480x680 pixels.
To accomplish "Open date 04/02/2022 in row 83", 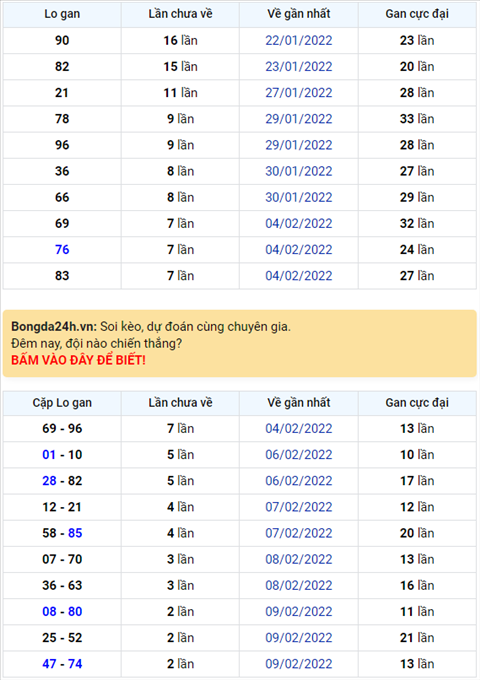I will (299, 276).
